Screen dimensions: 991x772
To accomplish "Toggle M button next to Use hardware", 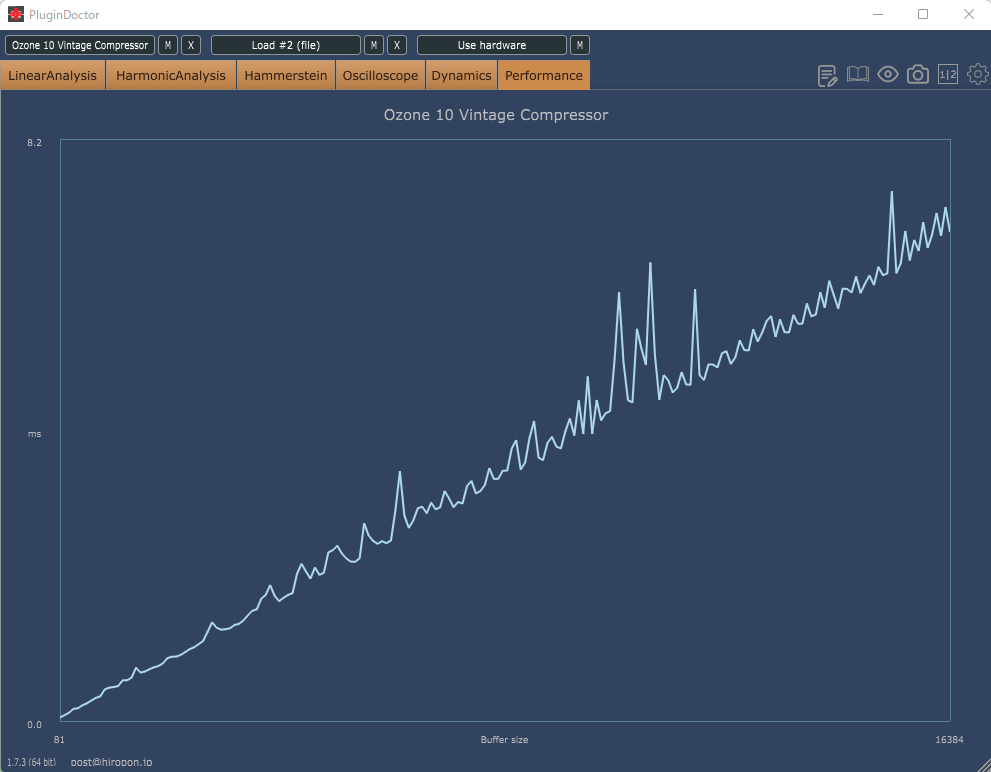I will 580,45.
